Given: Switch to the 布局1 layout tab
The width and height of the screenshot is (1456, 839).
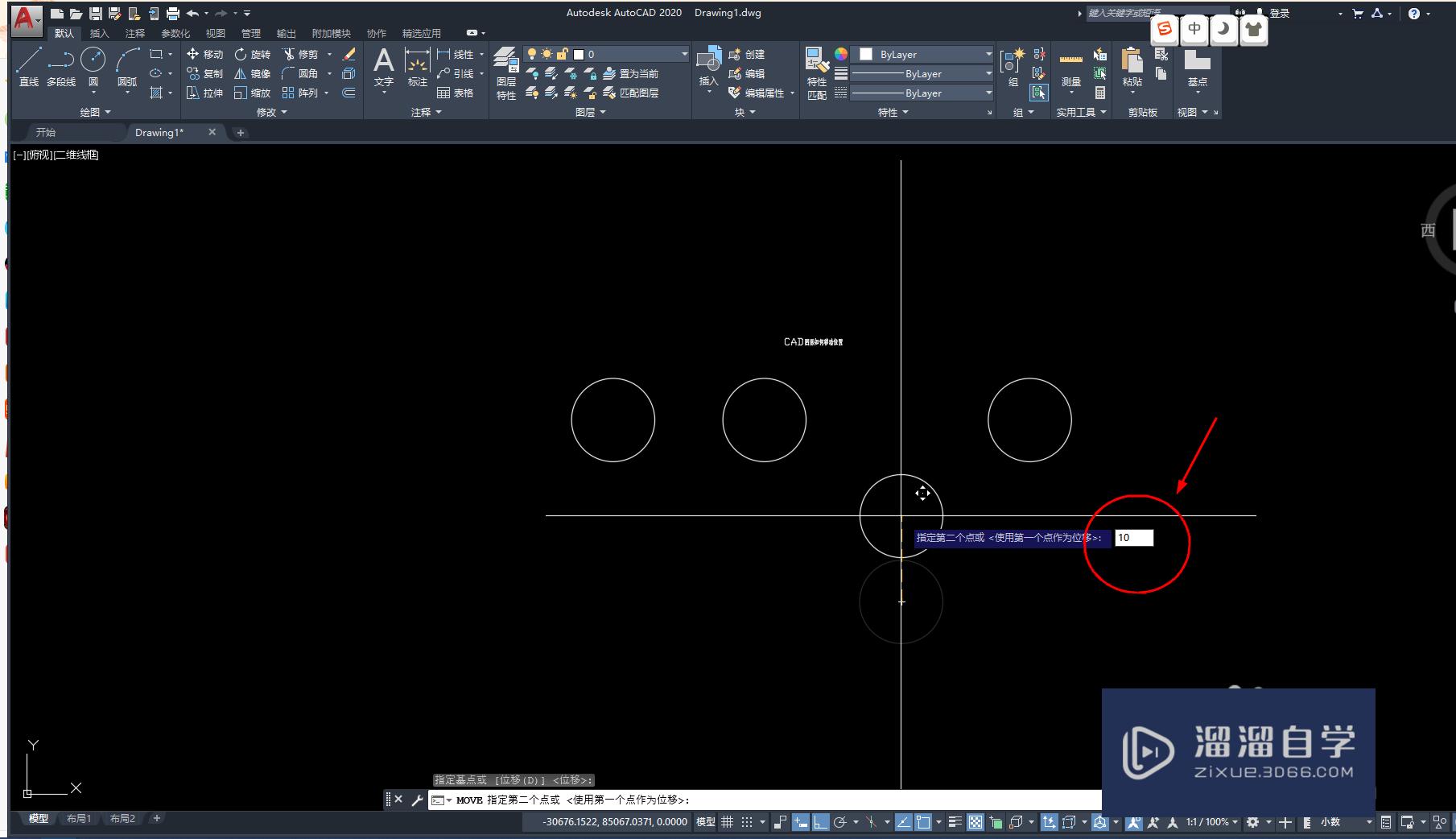Looking at the screenshot, I should click(x=78, y=818).
